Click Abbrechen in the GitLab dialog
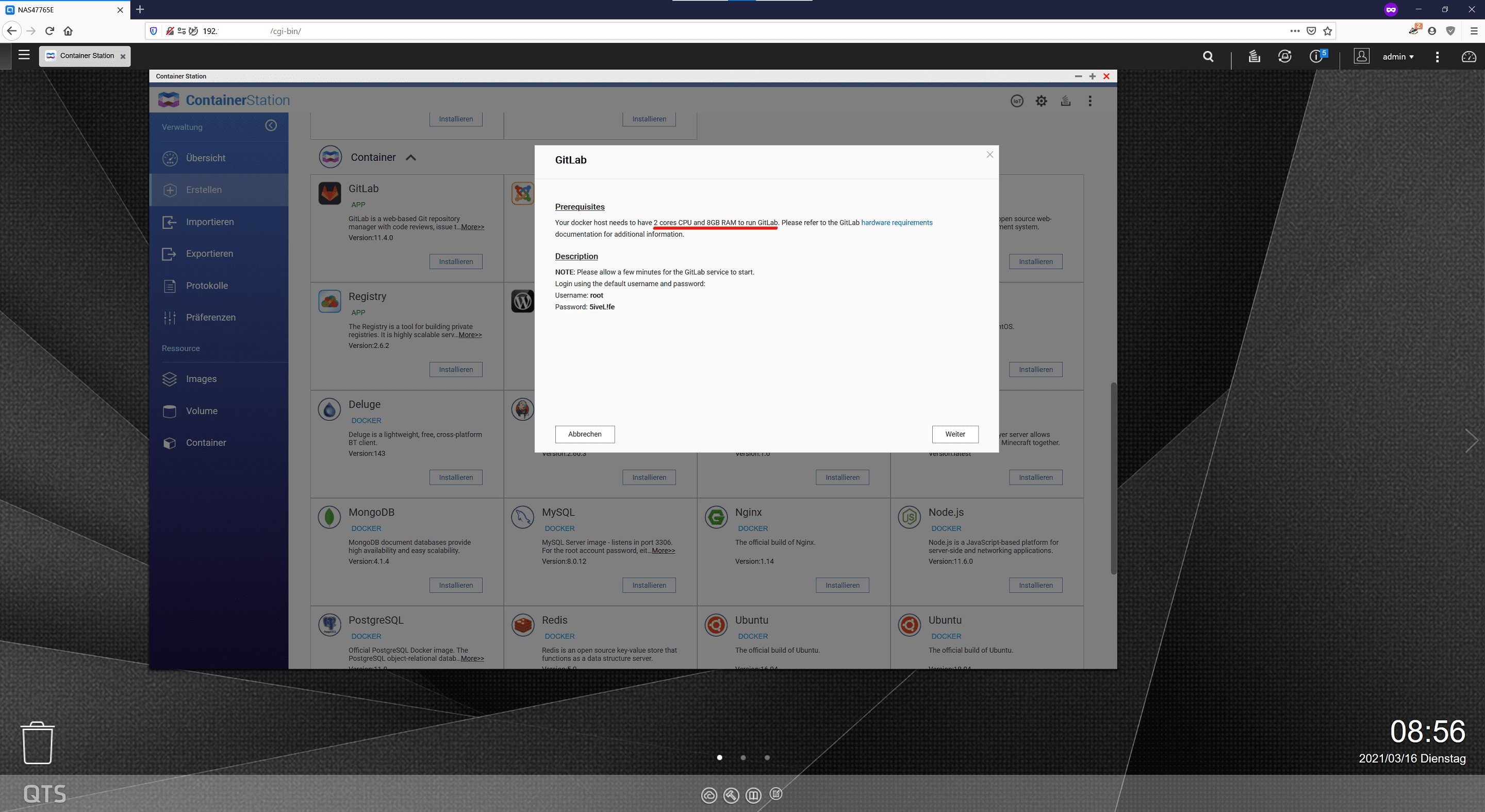This screenshot has width=1485, height=812. click(585, 434)
